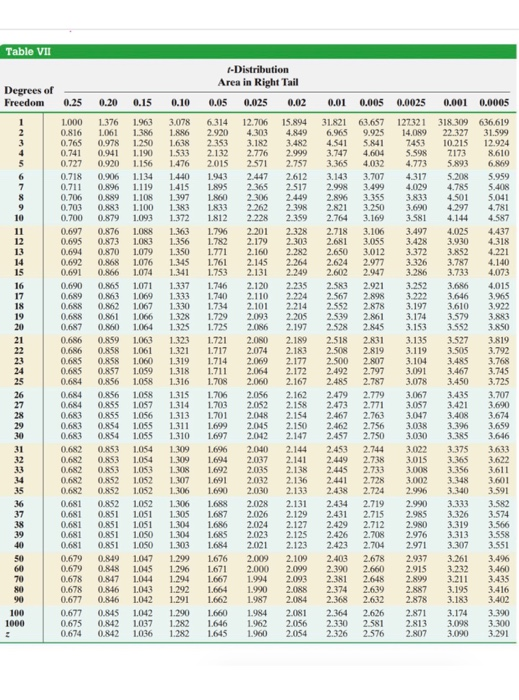Click the degrees of freedom label 1000
Viewport: 519px width, 700px height.
(x=15, y=623)
